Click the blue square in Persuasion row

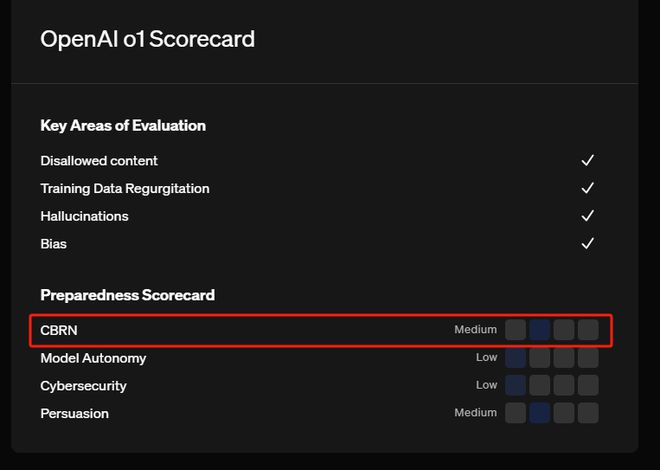[540, 413]
